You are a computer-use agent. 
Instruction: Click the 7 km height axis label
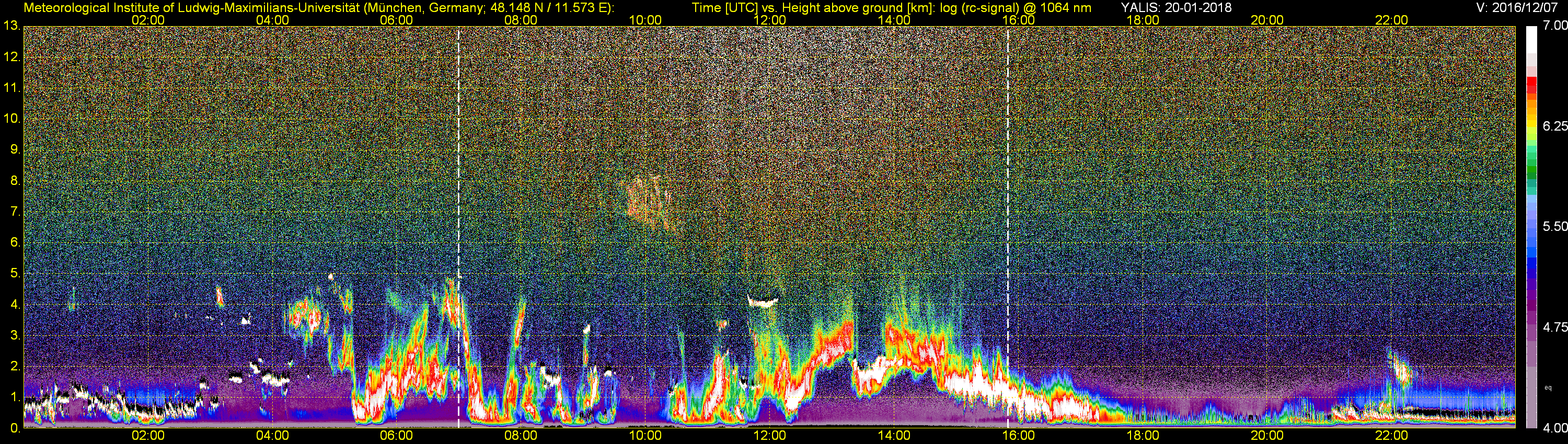pyautogui.click(x=15, y=212)
